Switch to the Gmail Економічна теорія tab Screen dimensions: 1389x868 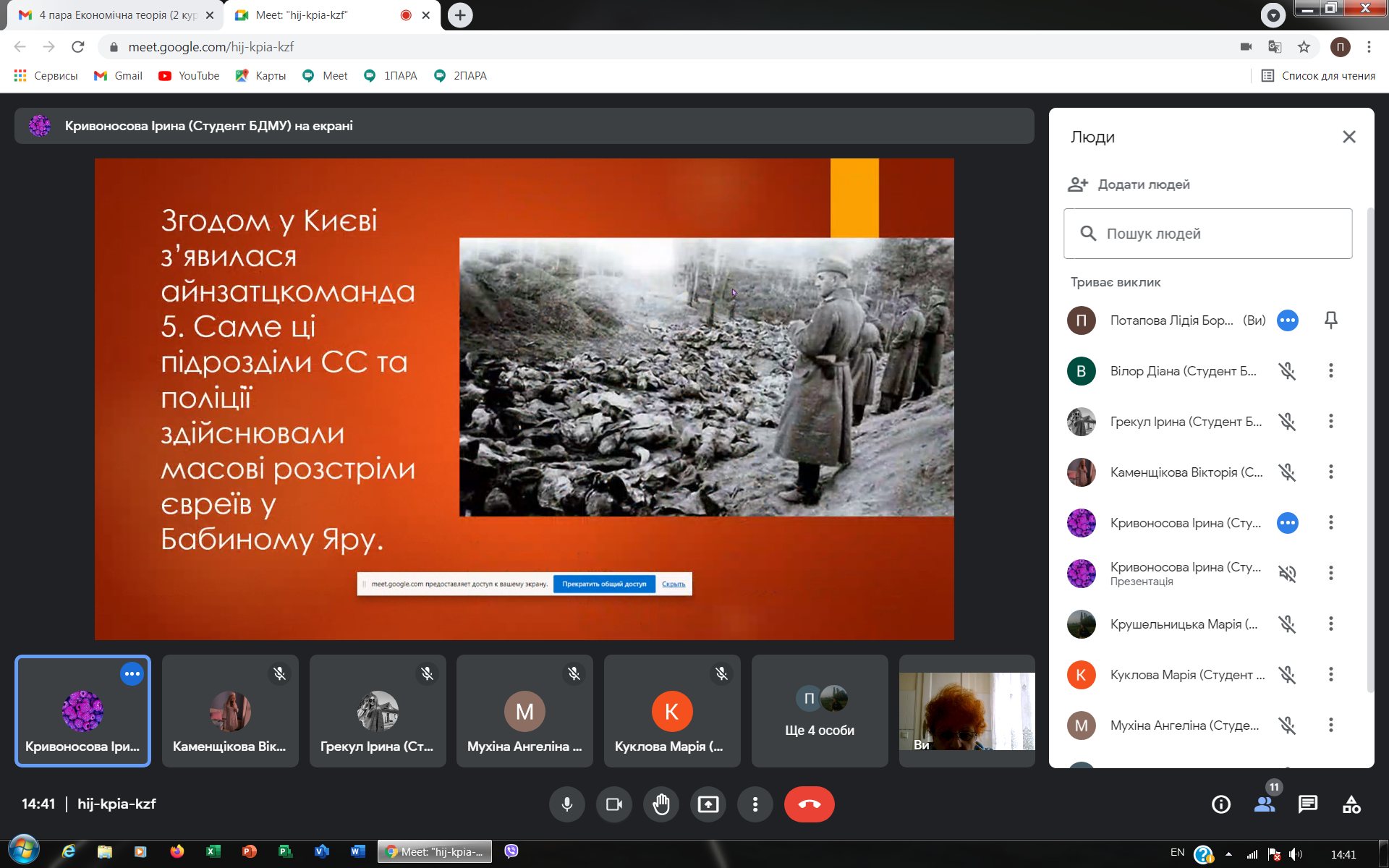(x=116, y=15)
